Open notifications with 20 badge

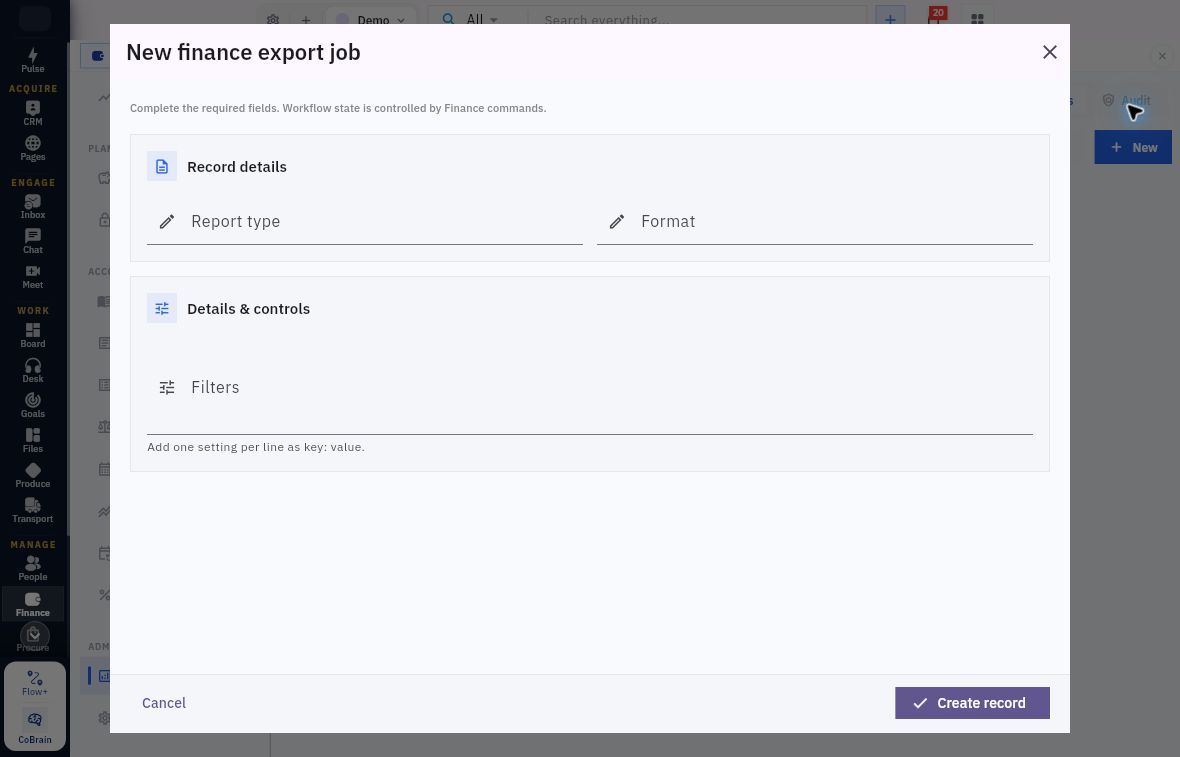coord(934,18)
